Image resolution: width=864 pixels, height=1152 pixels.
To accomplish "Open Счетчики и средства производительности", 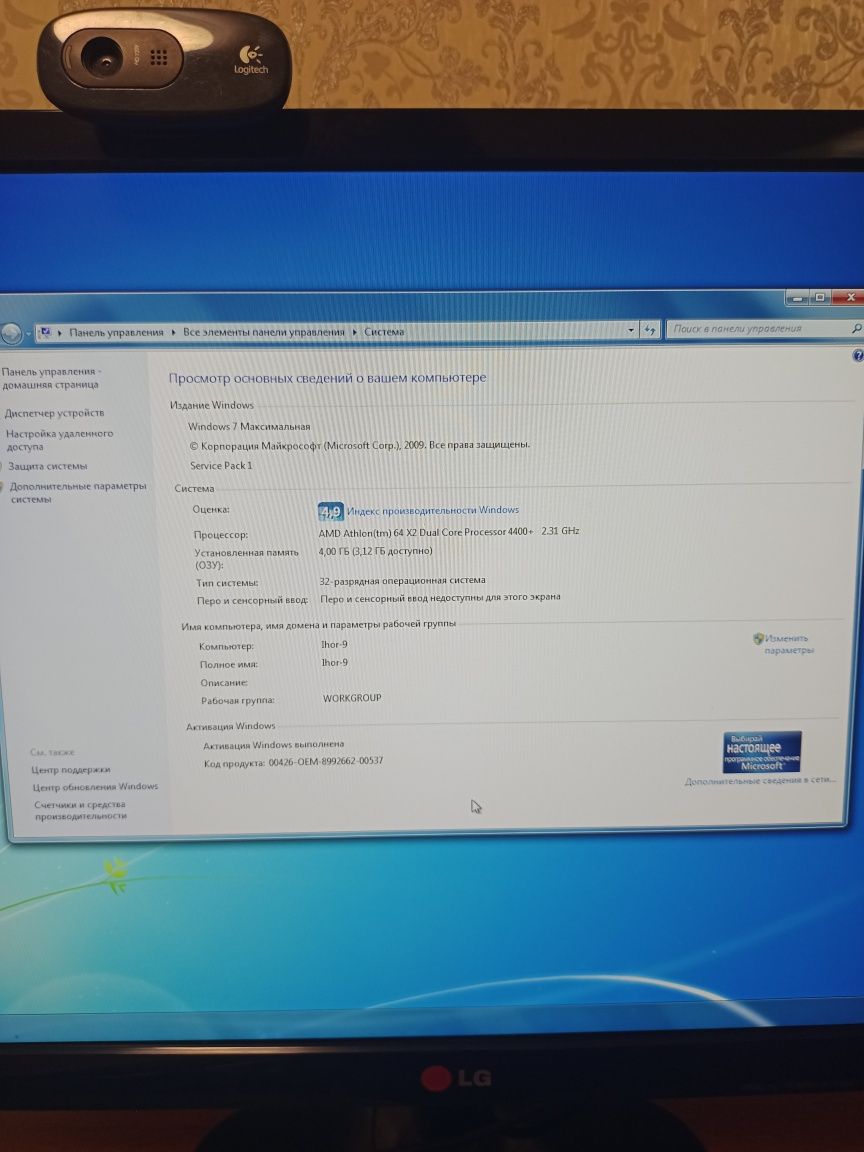I will click(x=80, y=810).
